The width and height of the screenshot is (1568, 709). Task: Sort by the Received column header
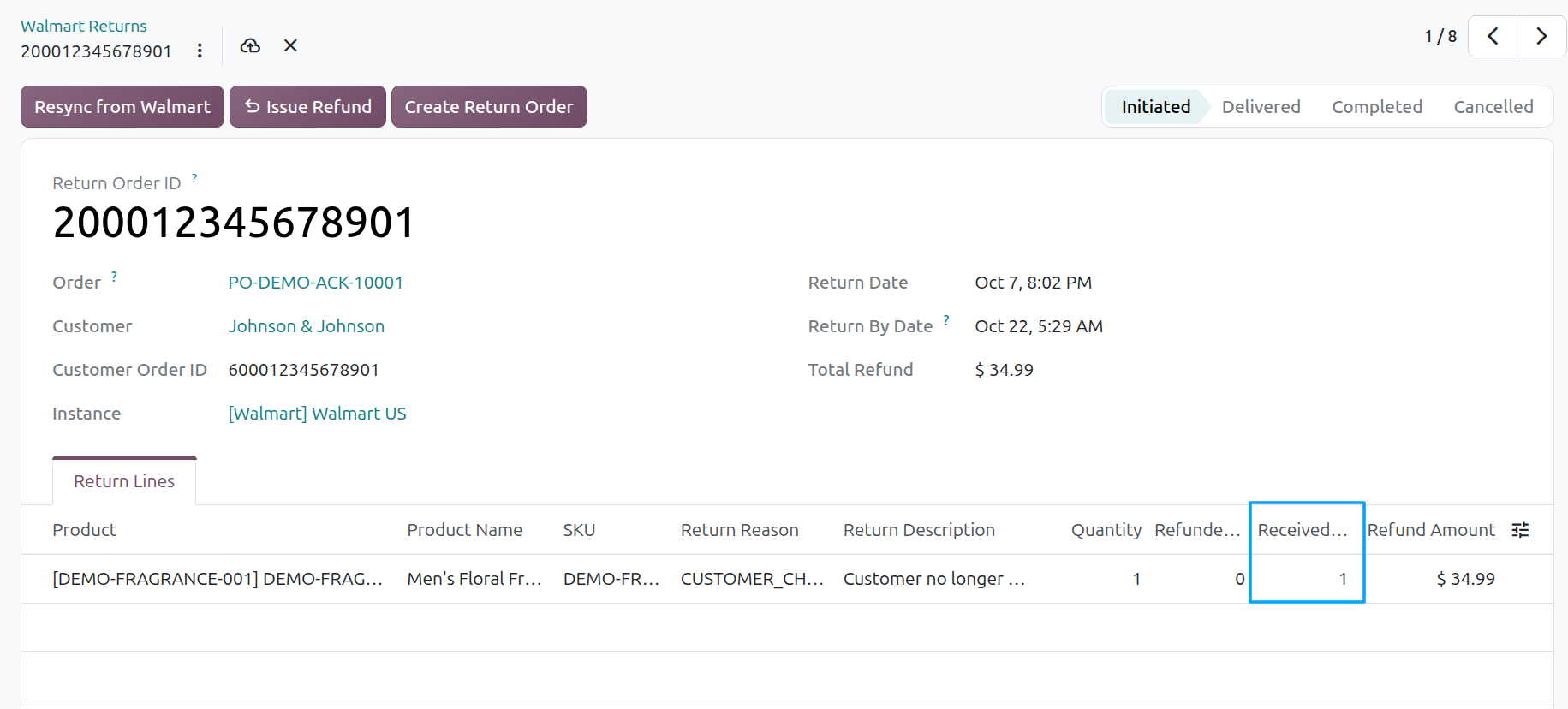[1303, 530]
